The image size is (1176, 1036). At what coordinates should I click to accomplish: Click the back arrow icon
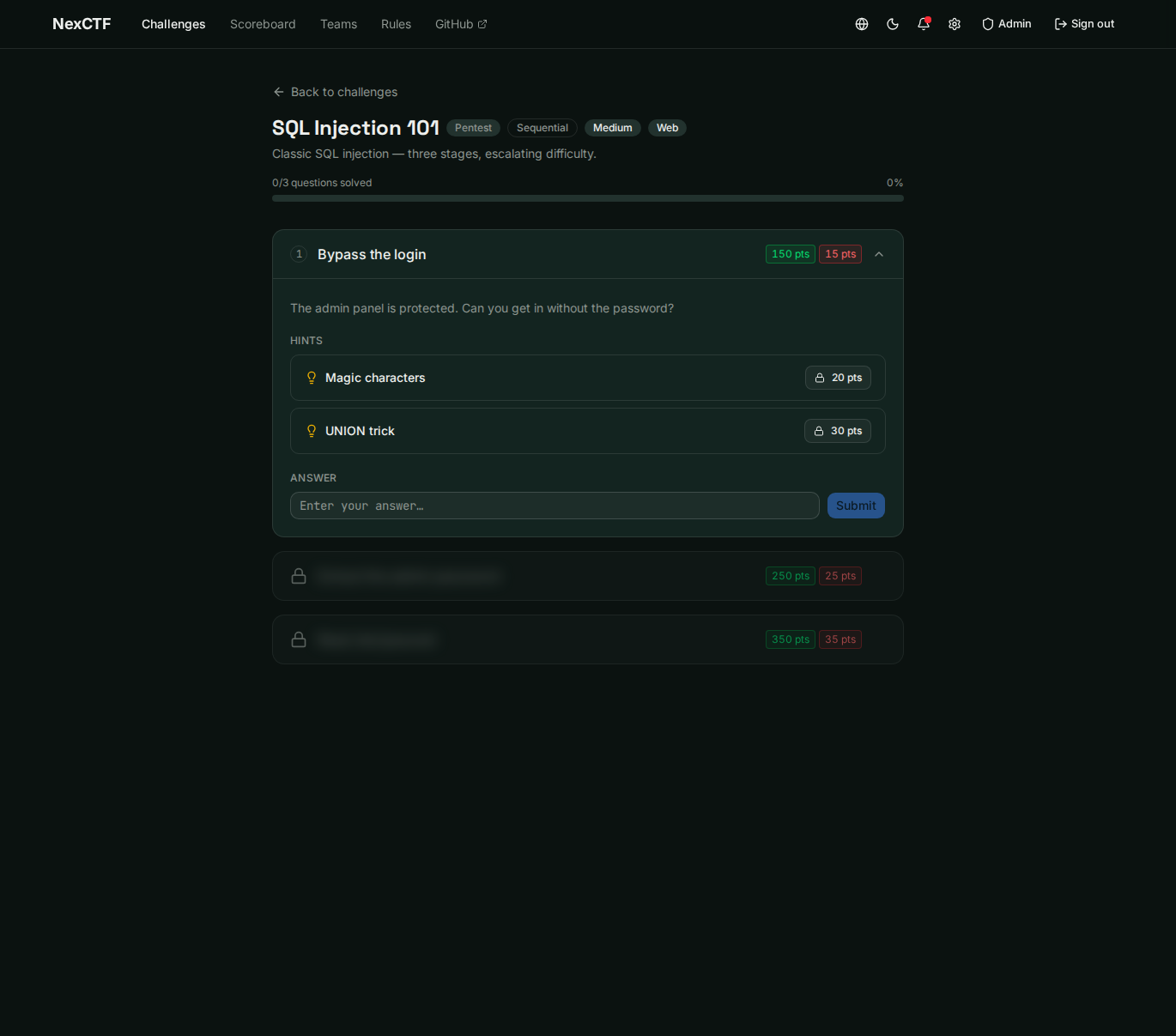click(278, 92)
